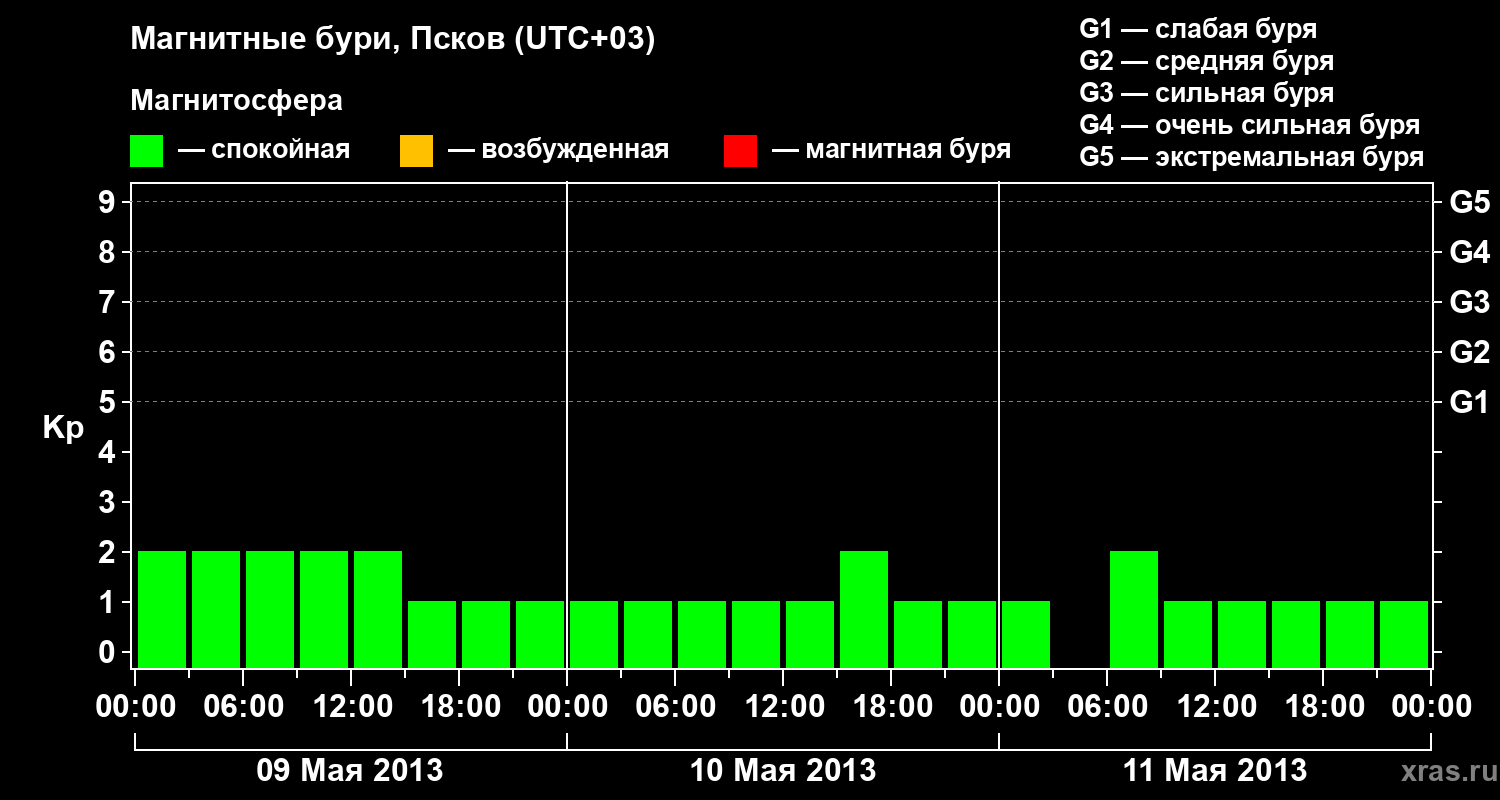
Task: Click 'G3 — сильная буря' legend line
Action: pyautogui.click(x=1206, y=93)
